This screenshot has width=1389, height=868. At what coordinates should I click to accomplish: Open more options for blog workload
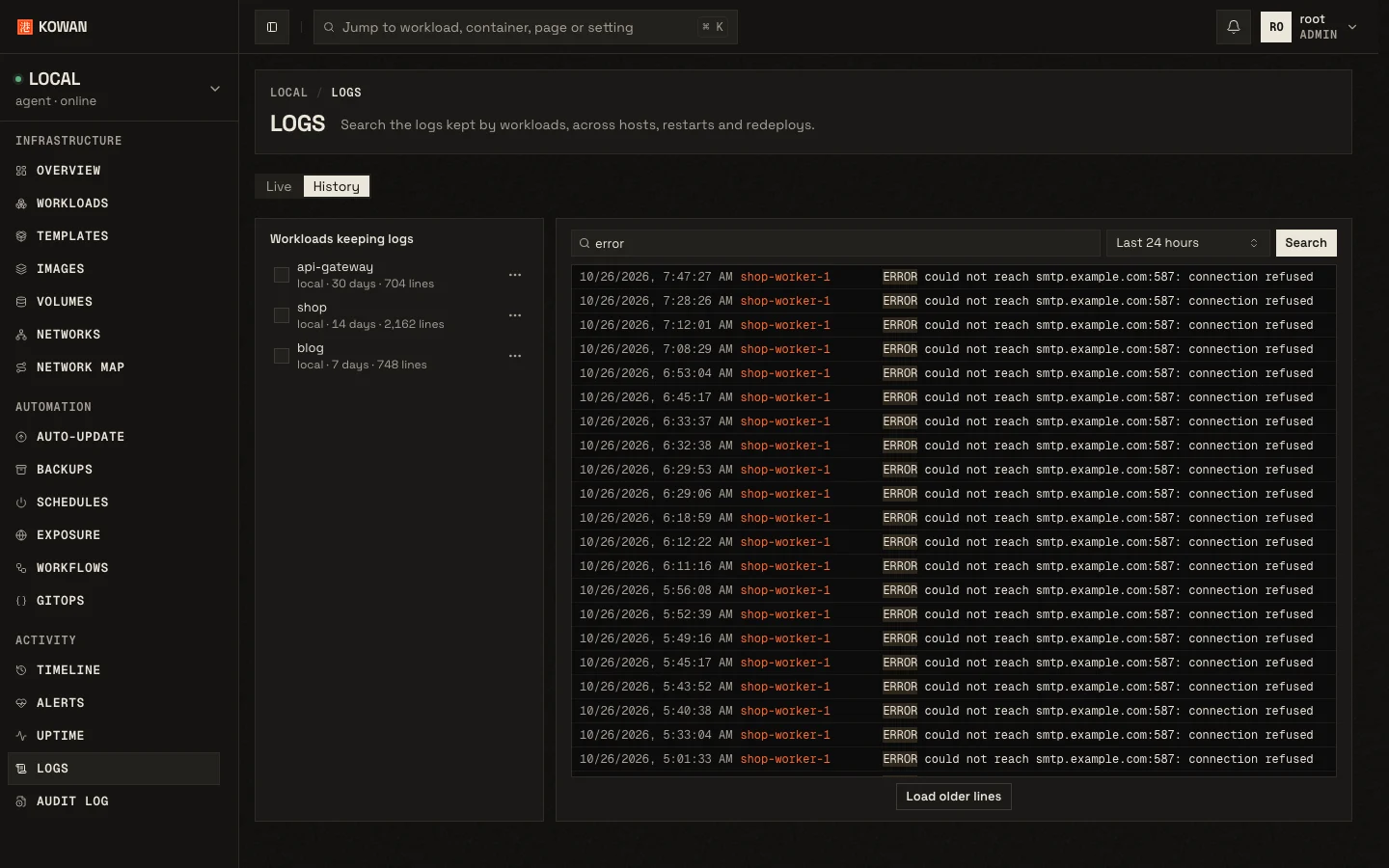tap(515, 356)
